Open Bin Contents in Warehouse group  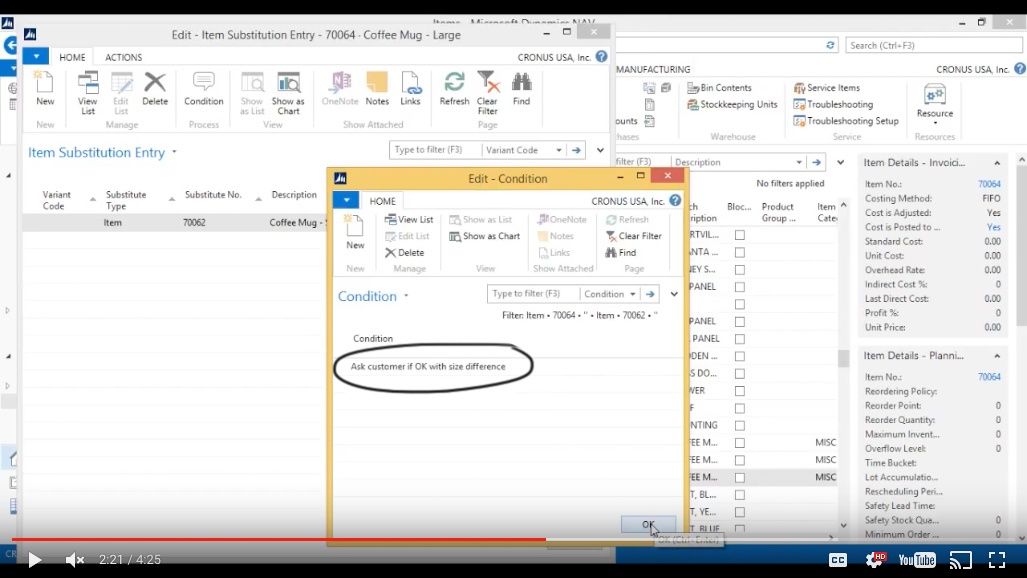click(x=719, y=87)
